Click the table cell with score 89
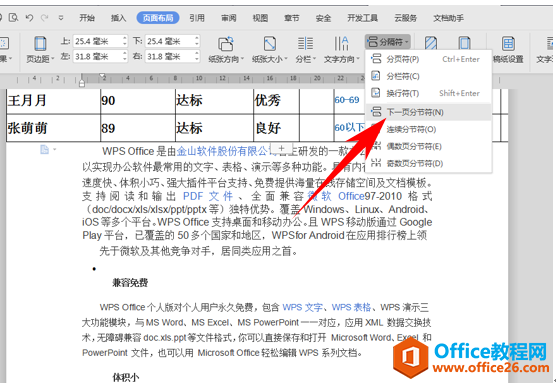Image resolution: width=556 pixels, height=385 pixels. pos(138,128)
